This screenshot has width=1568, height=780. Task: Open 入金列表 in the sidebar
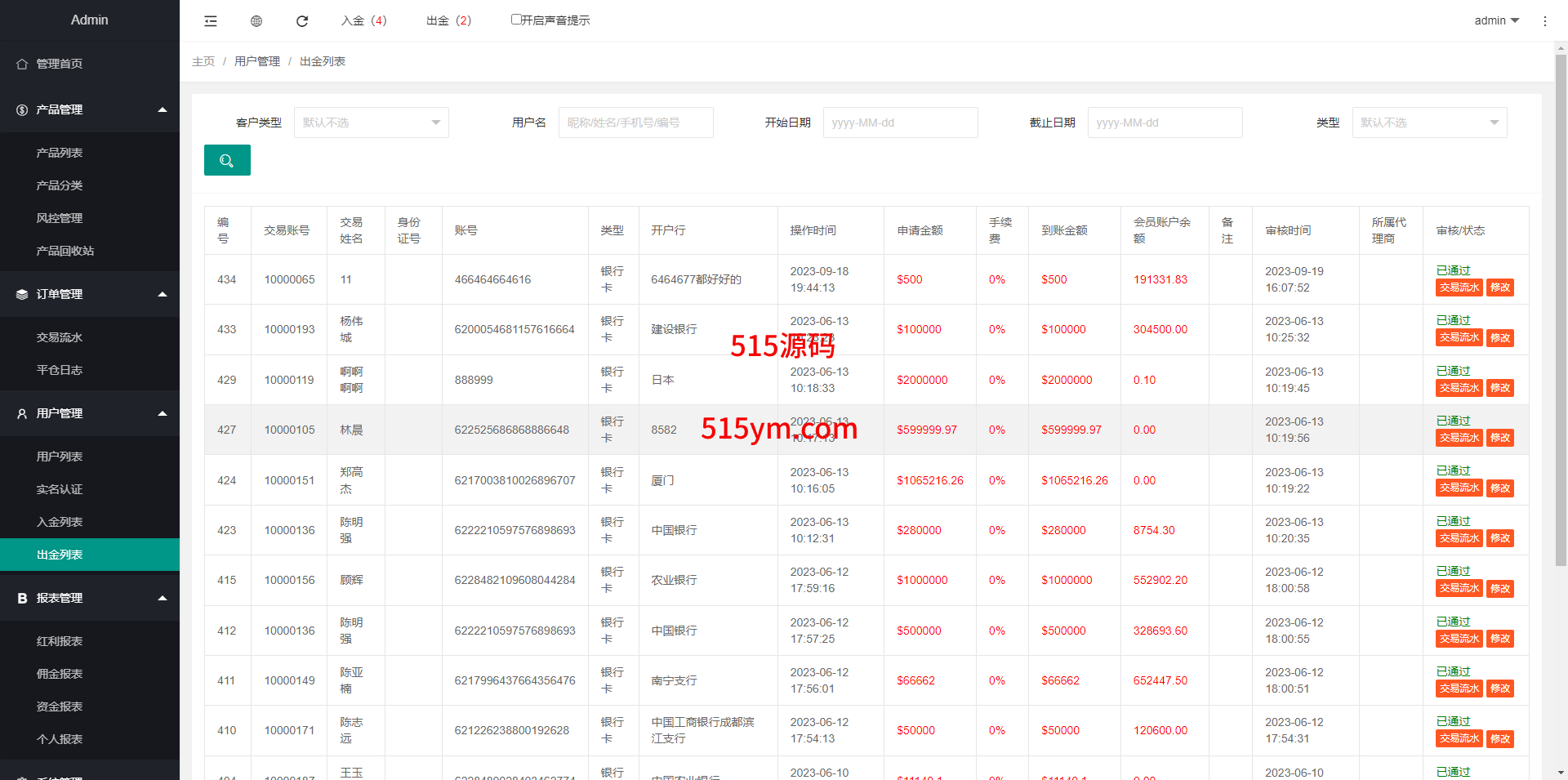60,522
